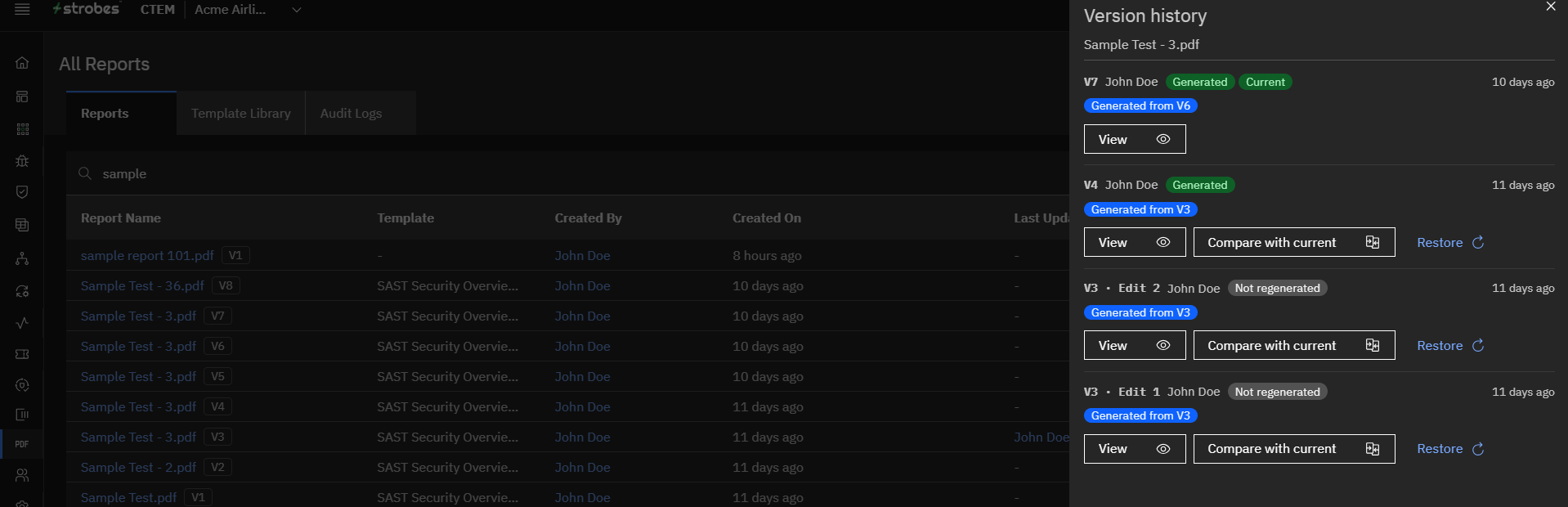Click V4 version badge in reports list
Image resolution: width=1568 pixels, height=507 pixels.
tap(217, 407)
